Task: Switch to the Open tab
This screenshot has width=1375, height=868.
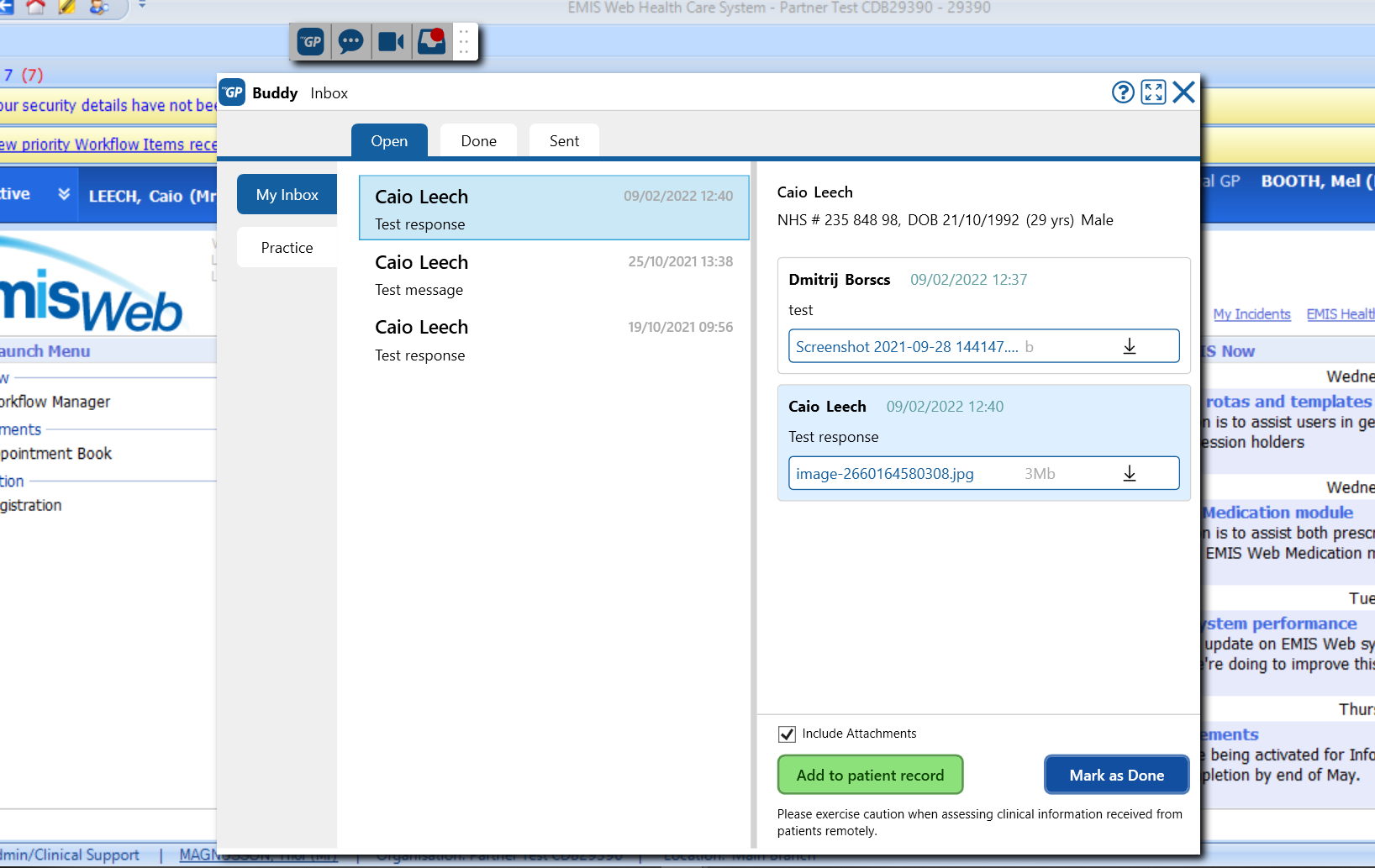Action: point(389,140)
